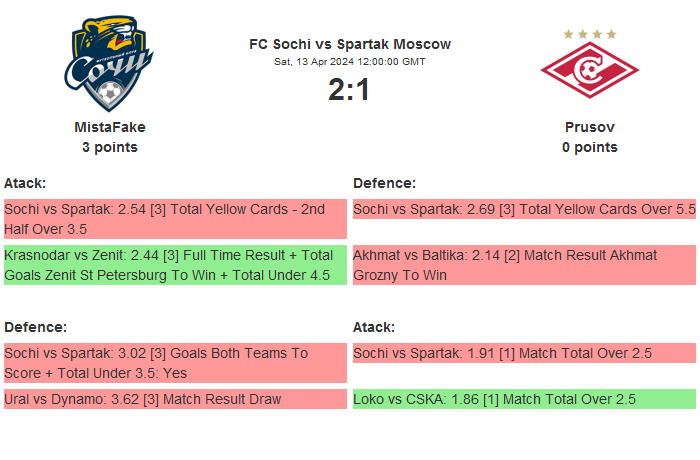Screen dimensions: 700x460
Task: Open the Krasnodar vs Zenit bet row
Action: click(x=175, y=265)
